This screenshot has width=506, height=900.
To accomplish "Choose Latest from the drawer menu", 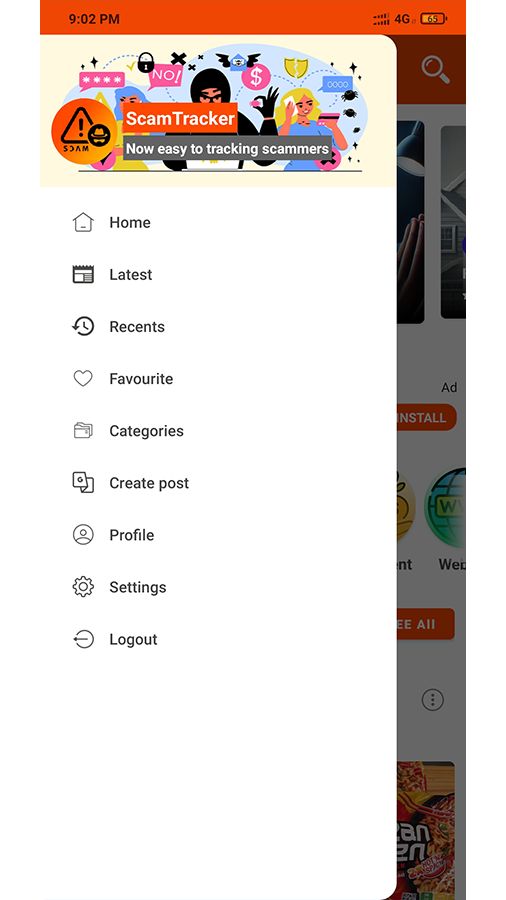I will pyautogui.click(x=131, y=275).
